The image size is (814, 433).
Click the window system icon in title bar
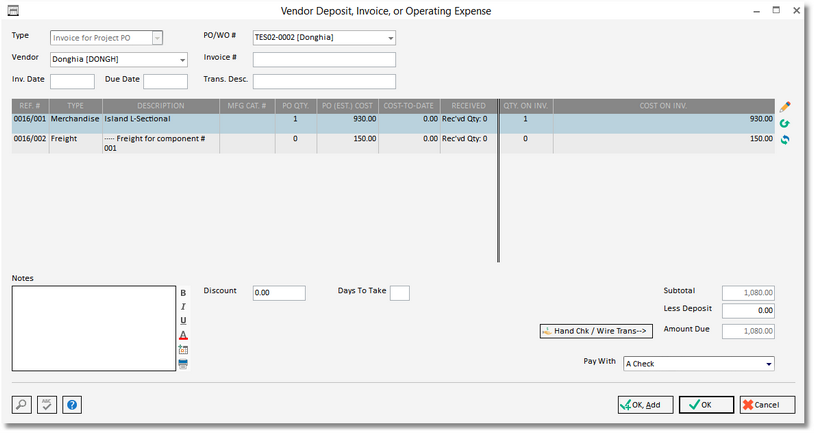pos(13,10)
